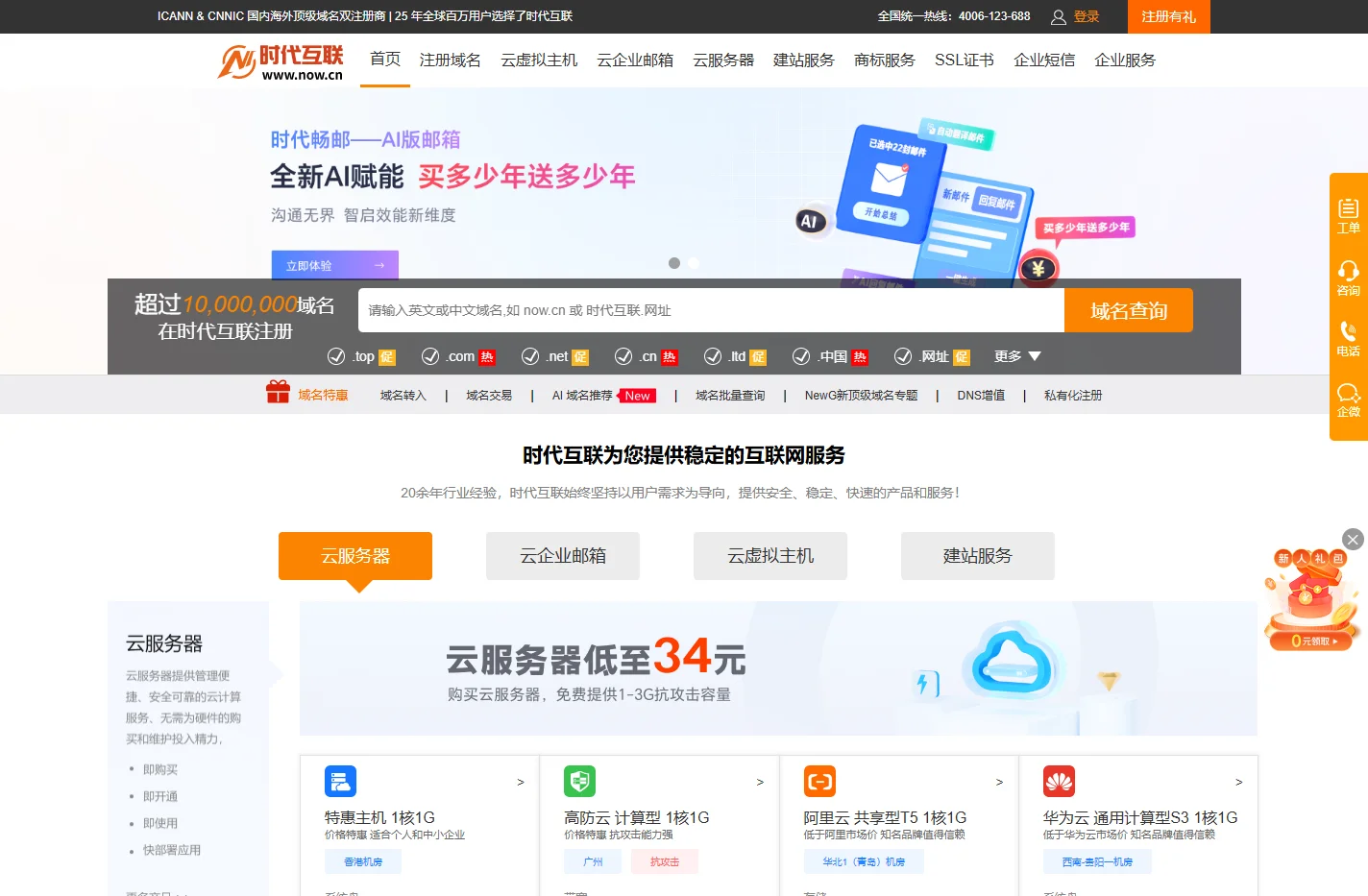The image size is (1368, 896).
Task: Expand the 特惠主机 card arrow
Action: coord(521,783)
